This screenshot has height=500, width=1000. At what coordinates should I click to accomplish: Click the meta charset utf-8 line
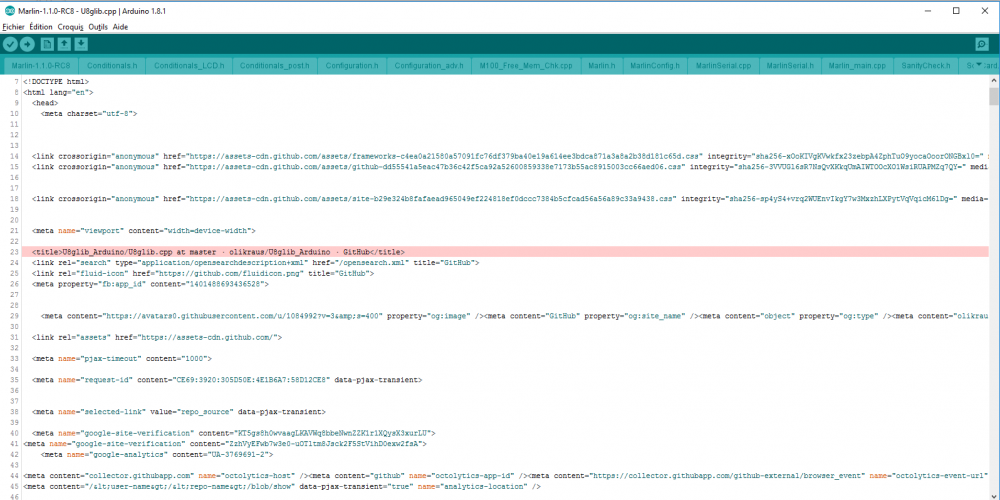tap(89, 114)
